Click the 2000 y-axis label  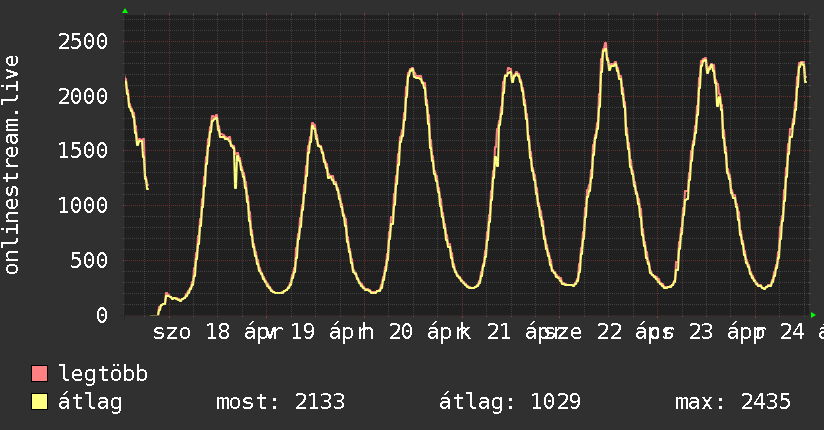83,96
